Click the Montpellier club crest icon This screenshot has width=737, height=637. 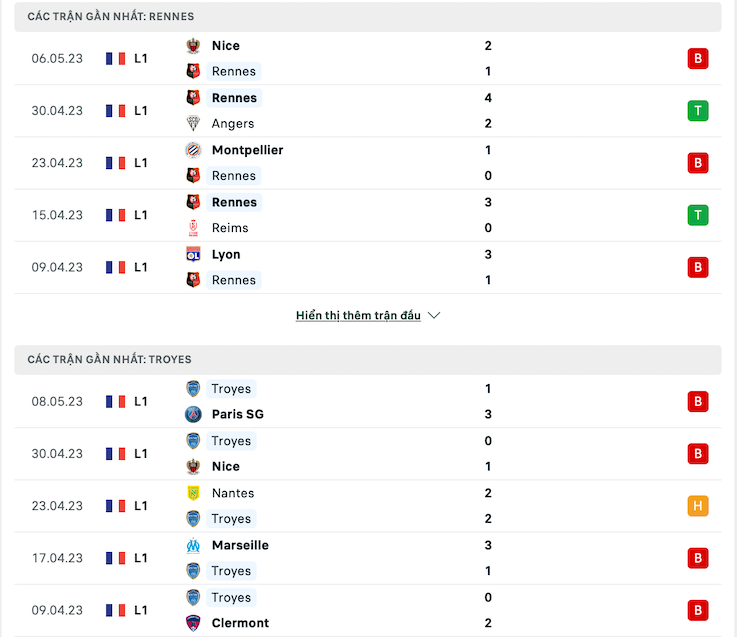(193, 150)
